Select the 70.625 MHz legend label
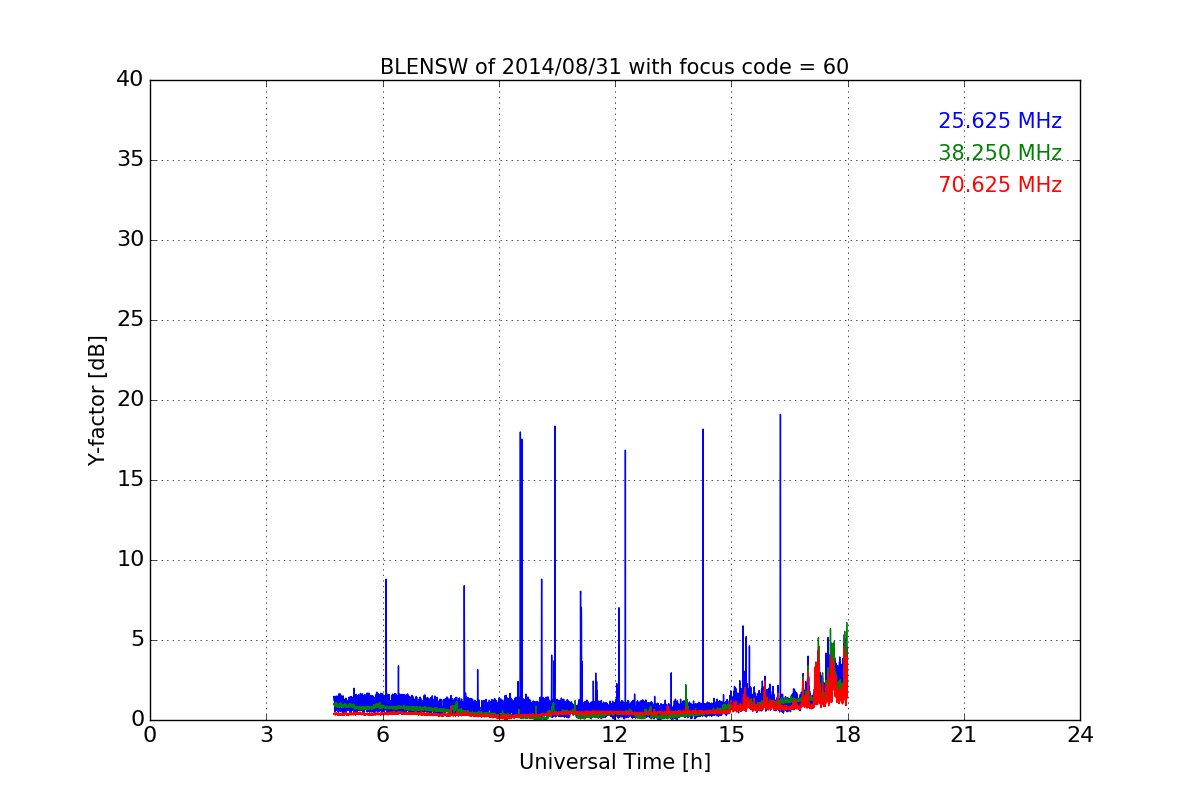 click(x=1000, y=185)
